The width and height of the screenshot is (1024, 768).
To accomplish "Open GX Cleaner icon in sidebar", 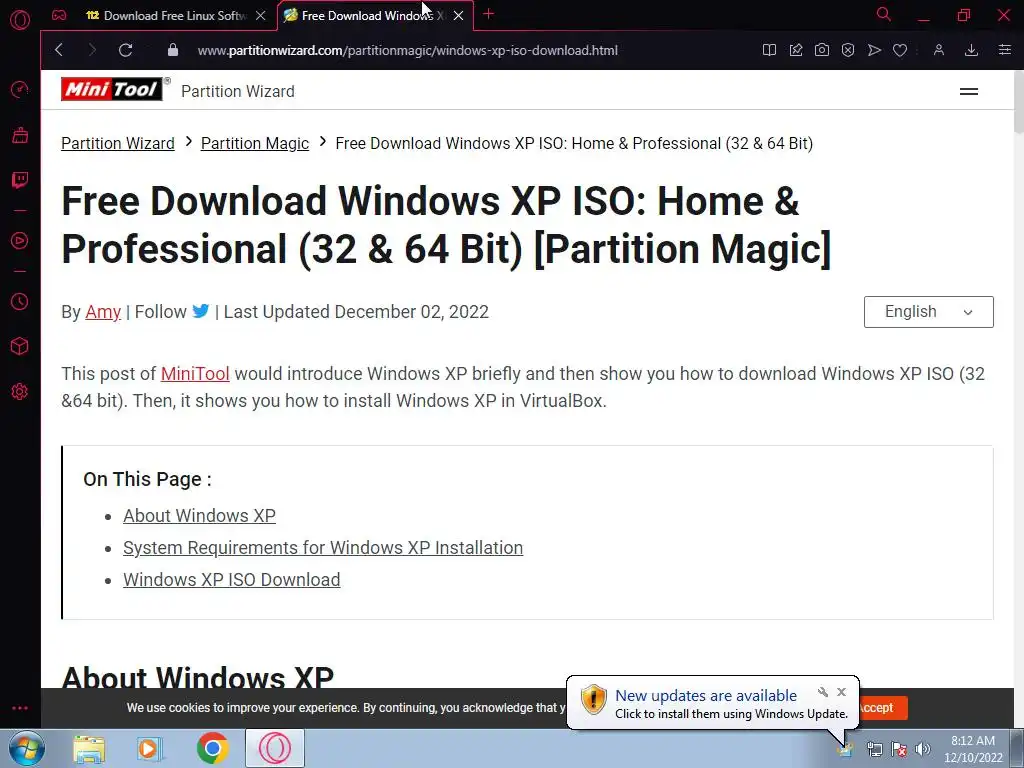I will (20, 135).
